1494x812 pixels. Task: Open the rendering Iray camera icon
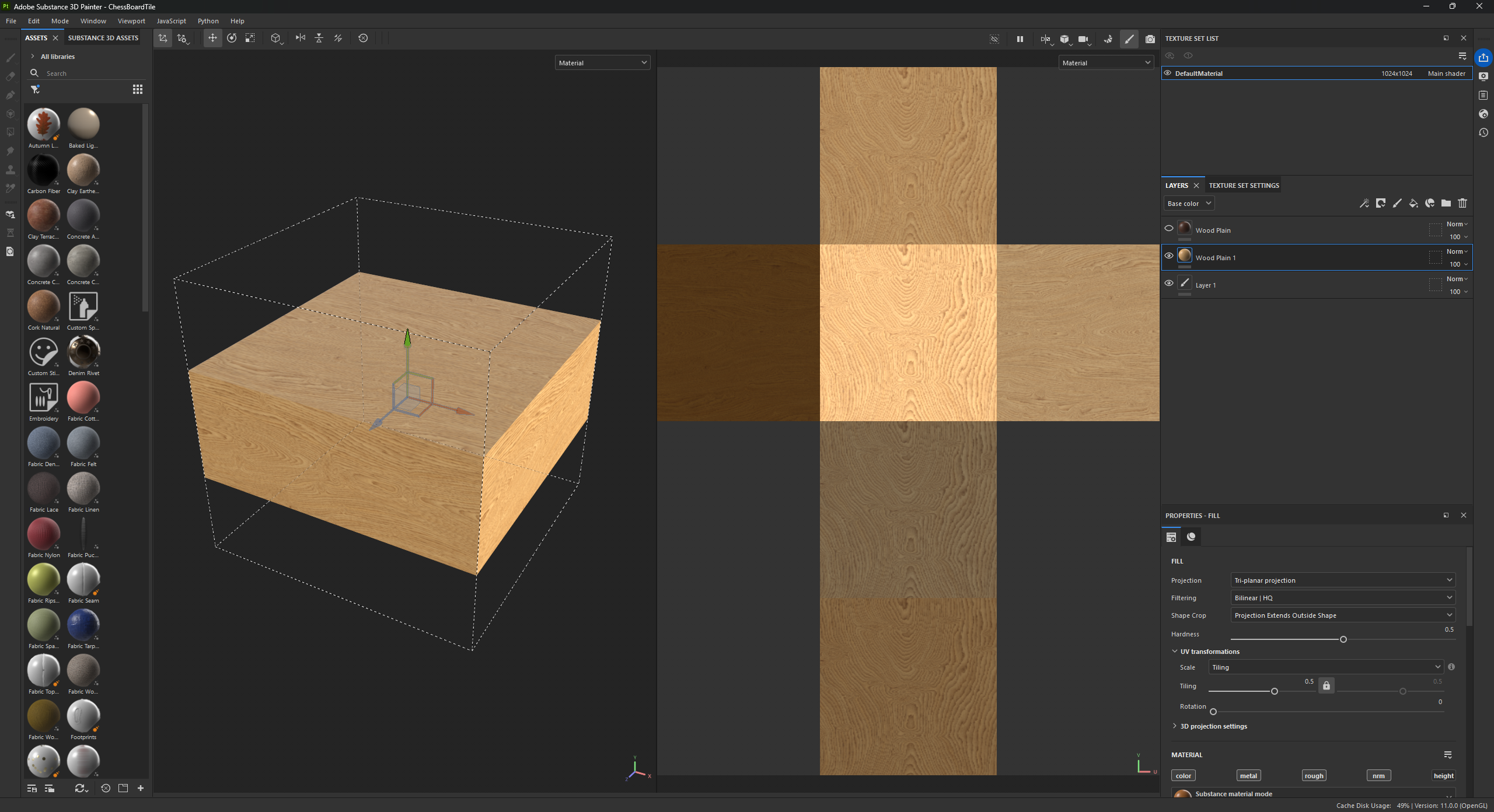pos(1150,39)
